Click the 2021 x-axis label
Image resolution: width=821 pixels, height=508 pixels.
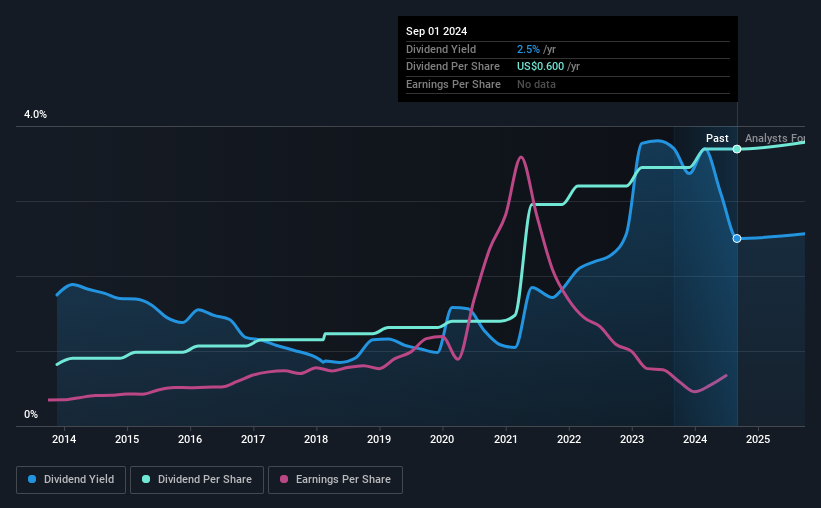pos(506,439)
